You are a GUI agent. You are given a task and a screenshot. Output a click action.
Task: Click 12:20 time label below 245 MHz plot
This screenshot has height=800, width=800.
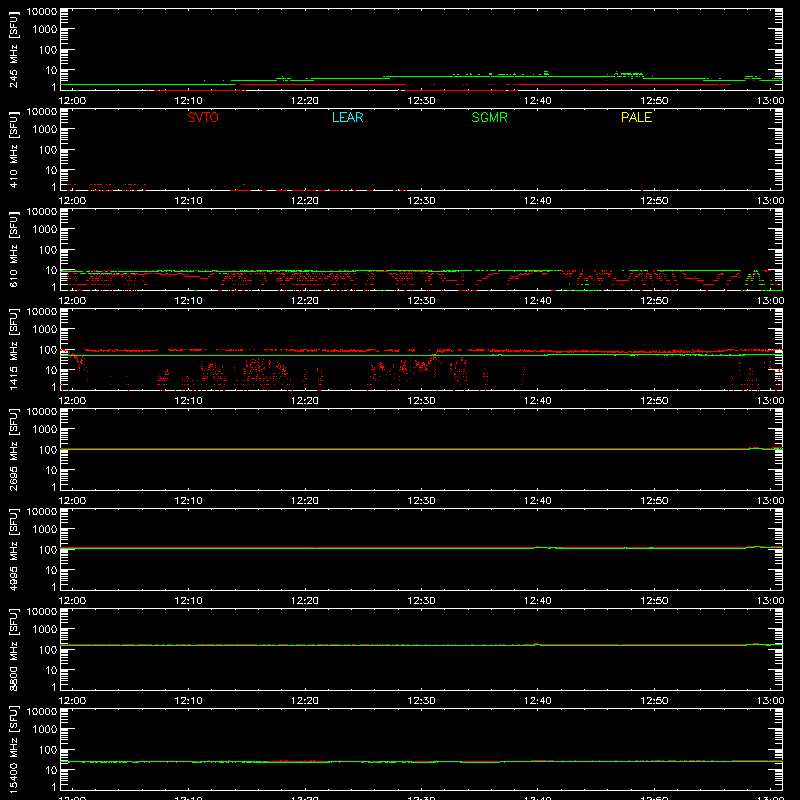point(305,101)
